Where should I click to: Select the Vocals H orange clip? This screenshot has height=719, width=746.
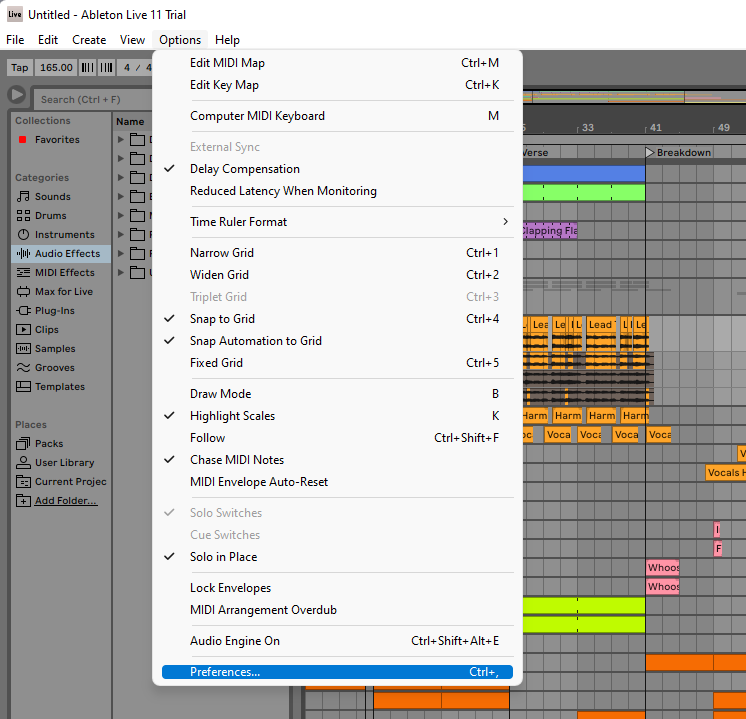coord(726,473)
